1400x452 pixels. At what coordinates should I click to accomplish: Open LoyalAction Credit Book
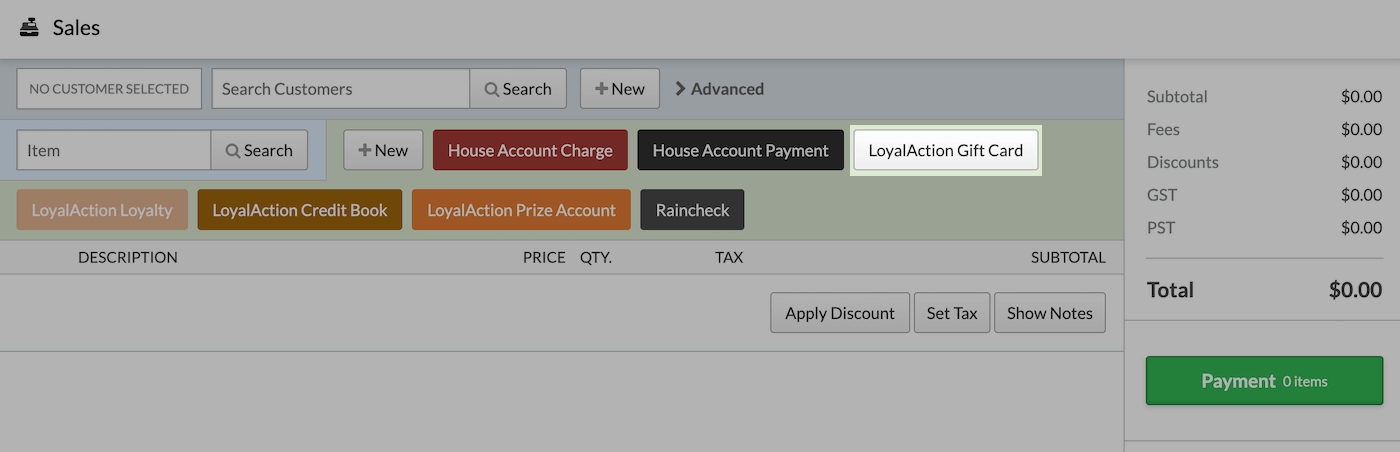pos(300,210)
